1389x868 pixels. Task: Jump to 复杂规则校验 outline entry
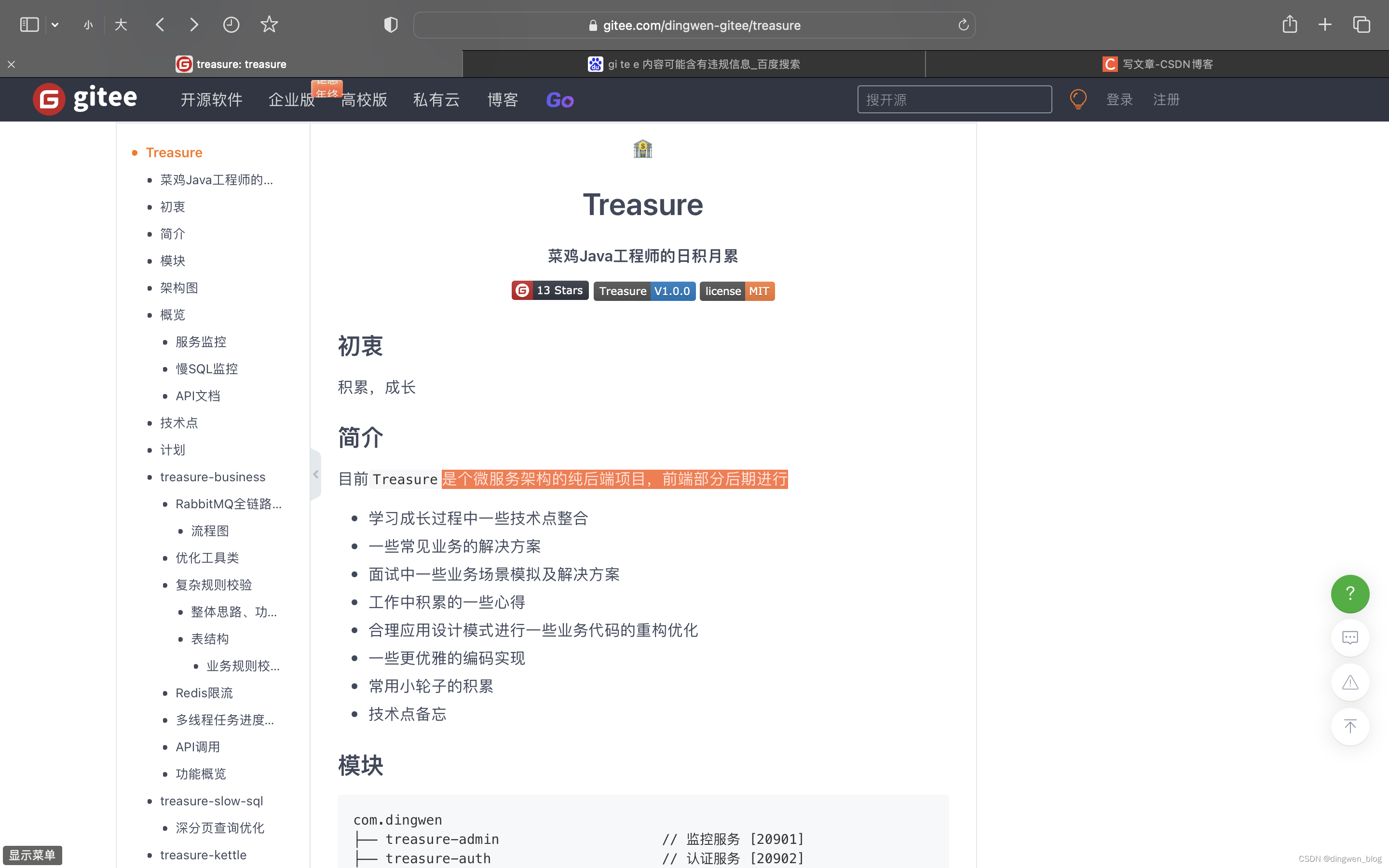[x=214, y=584]
